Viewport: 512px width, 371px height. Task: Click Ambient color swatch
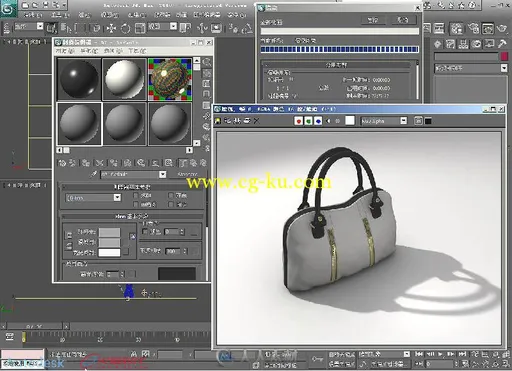(109, 232)
